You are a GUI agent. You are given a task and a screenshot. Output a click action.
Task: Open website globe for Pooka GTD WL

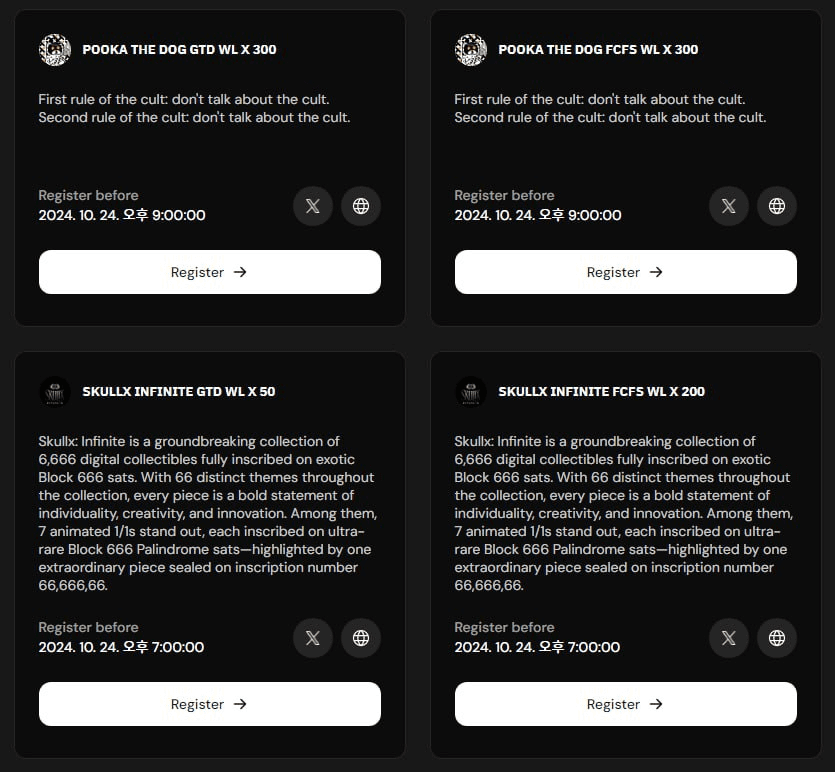(361, 206)
